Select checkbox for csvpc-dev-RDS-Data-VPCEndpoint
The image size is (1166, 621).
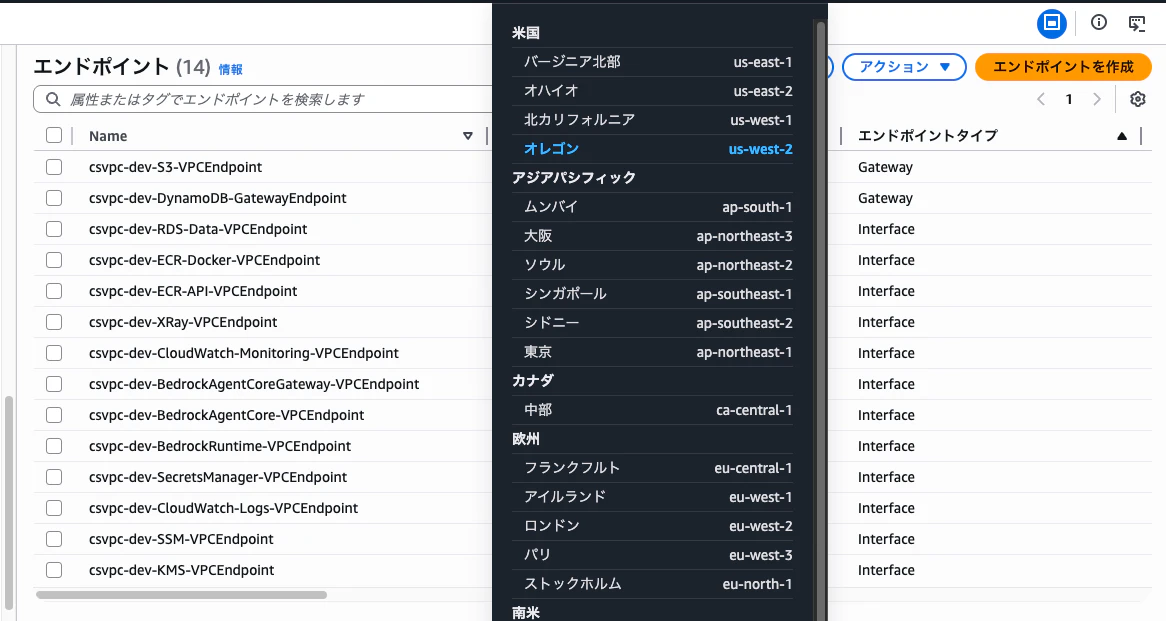[x=54, y=229]
